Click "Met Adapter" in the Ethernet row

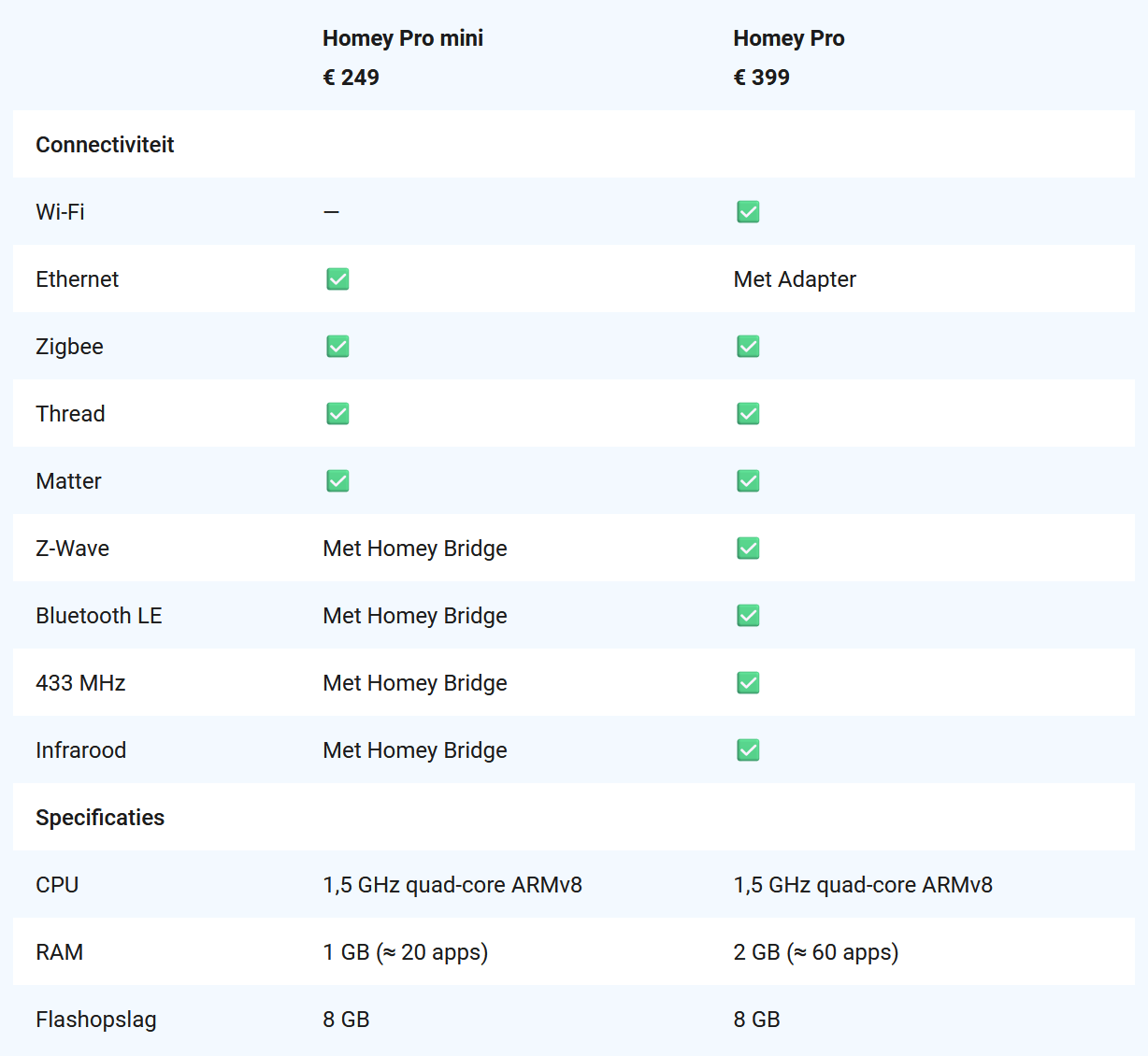click(795, 279)
